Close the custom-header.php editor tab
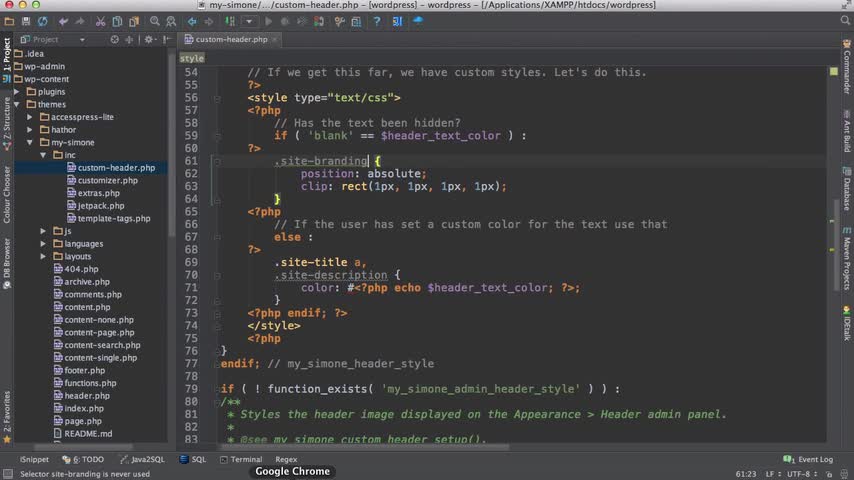The width and height of the screenshot is (854, 480). pyautogui.click(x=275, y=39)
